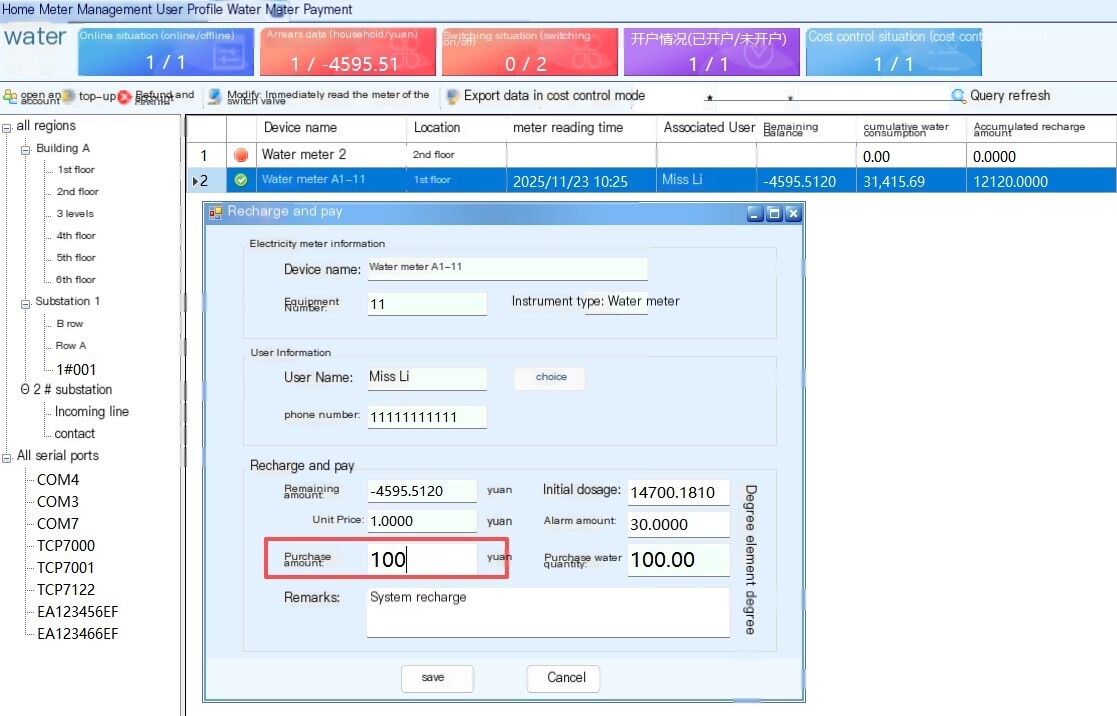This screenshot has width=1117, height=716.
Task: Click the open an account icon
Action: [10, 96]
